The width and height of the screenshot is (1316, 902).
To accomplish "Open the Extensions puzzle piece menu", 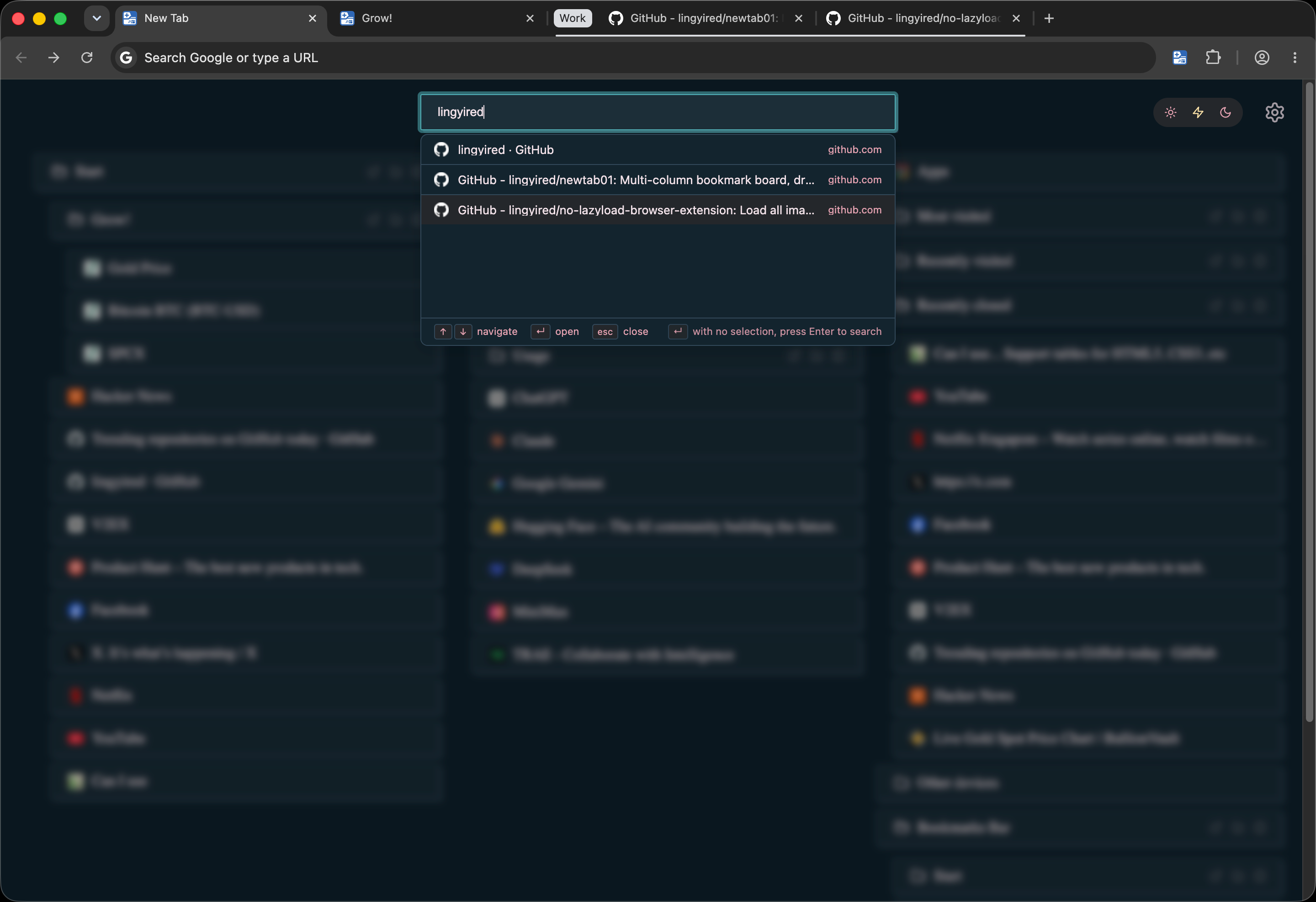I will click(1213, 58).
